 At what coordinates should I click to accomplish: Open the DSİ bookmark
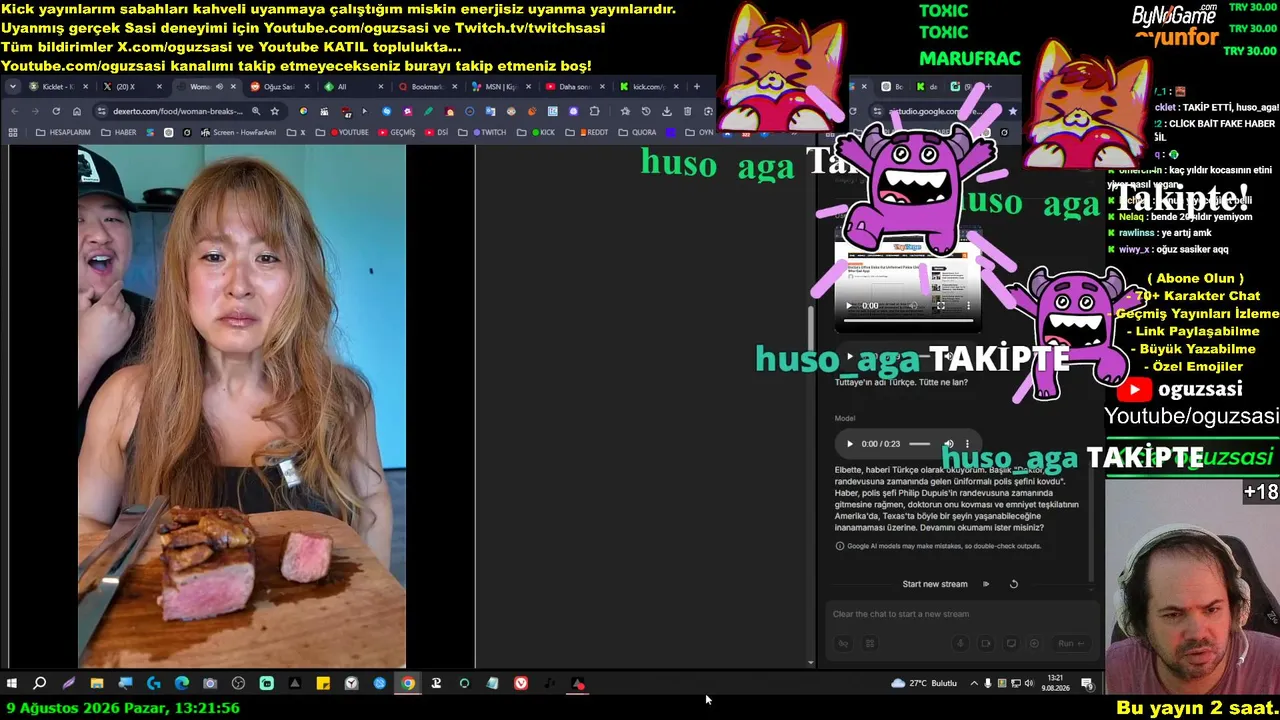coord(437,132)
